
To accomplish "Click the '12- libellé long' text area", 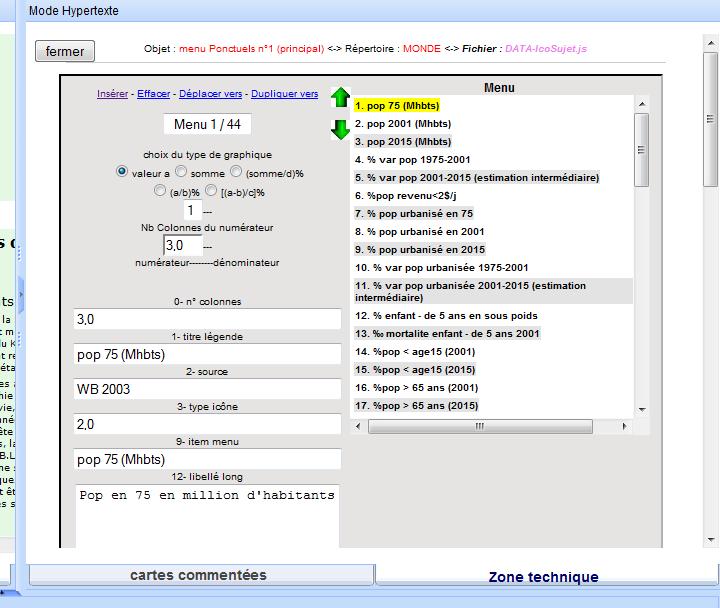I will point(207,516).
